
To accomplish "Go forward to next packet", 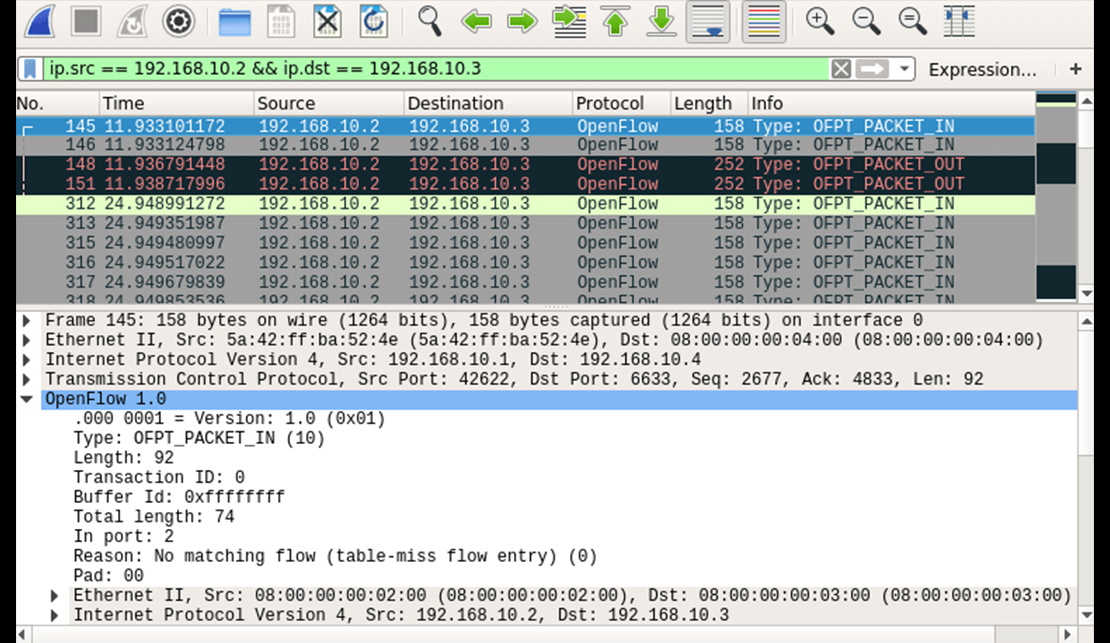I will pos(522,21).
